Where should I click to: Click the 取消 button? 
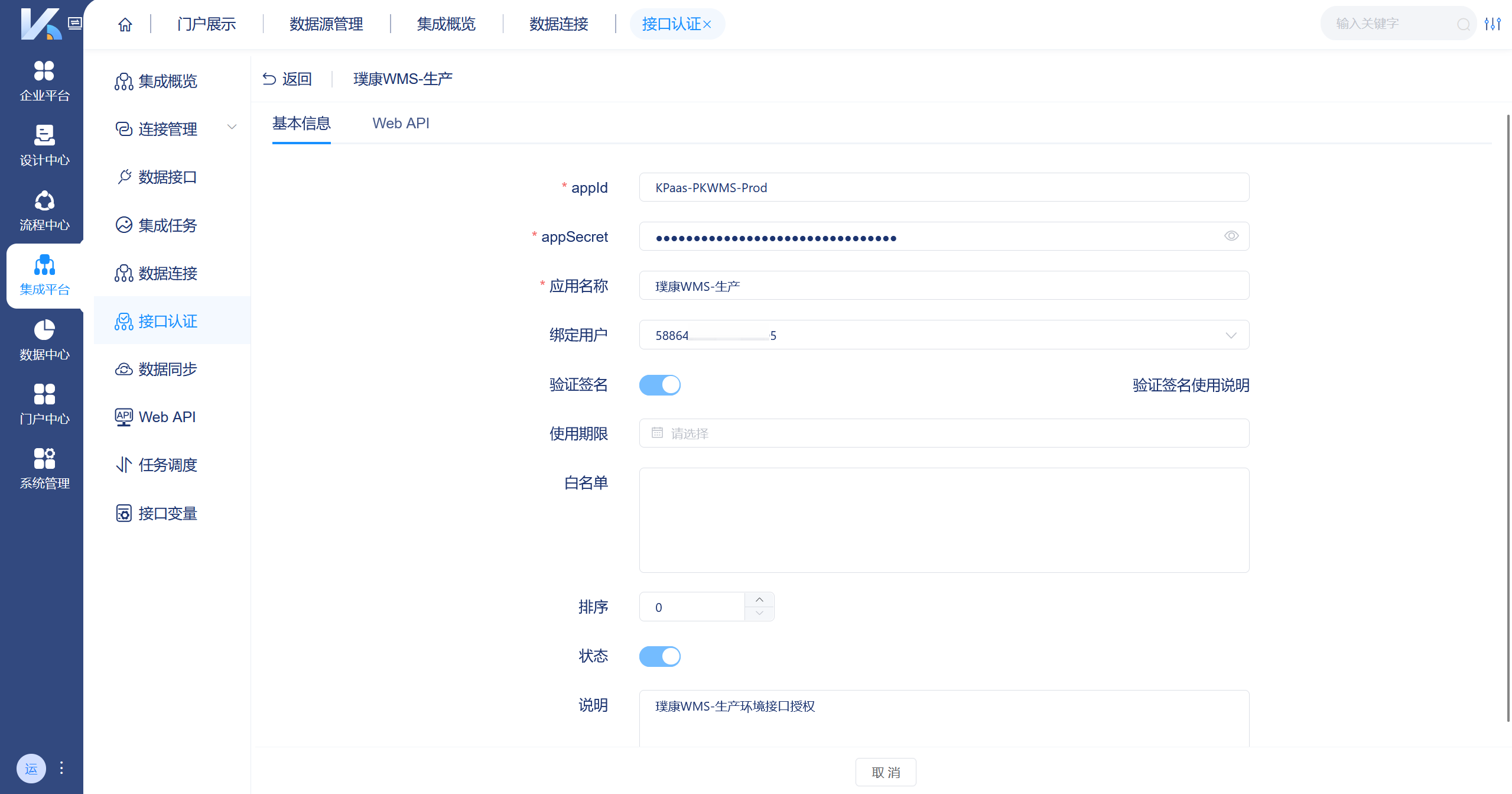coord(886,772)
